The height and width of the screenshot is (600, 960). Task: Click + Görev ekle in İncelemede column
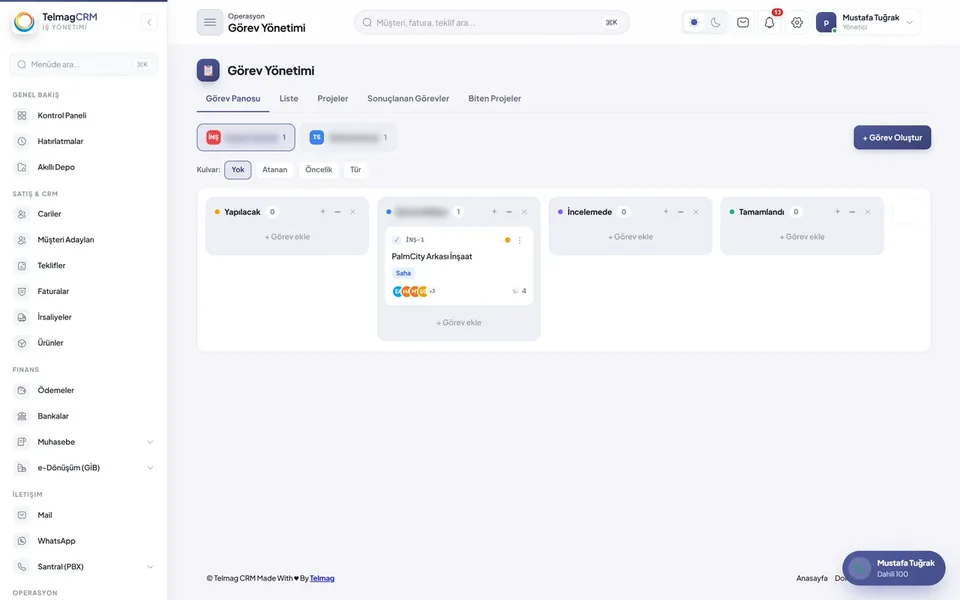coord(630,237)
